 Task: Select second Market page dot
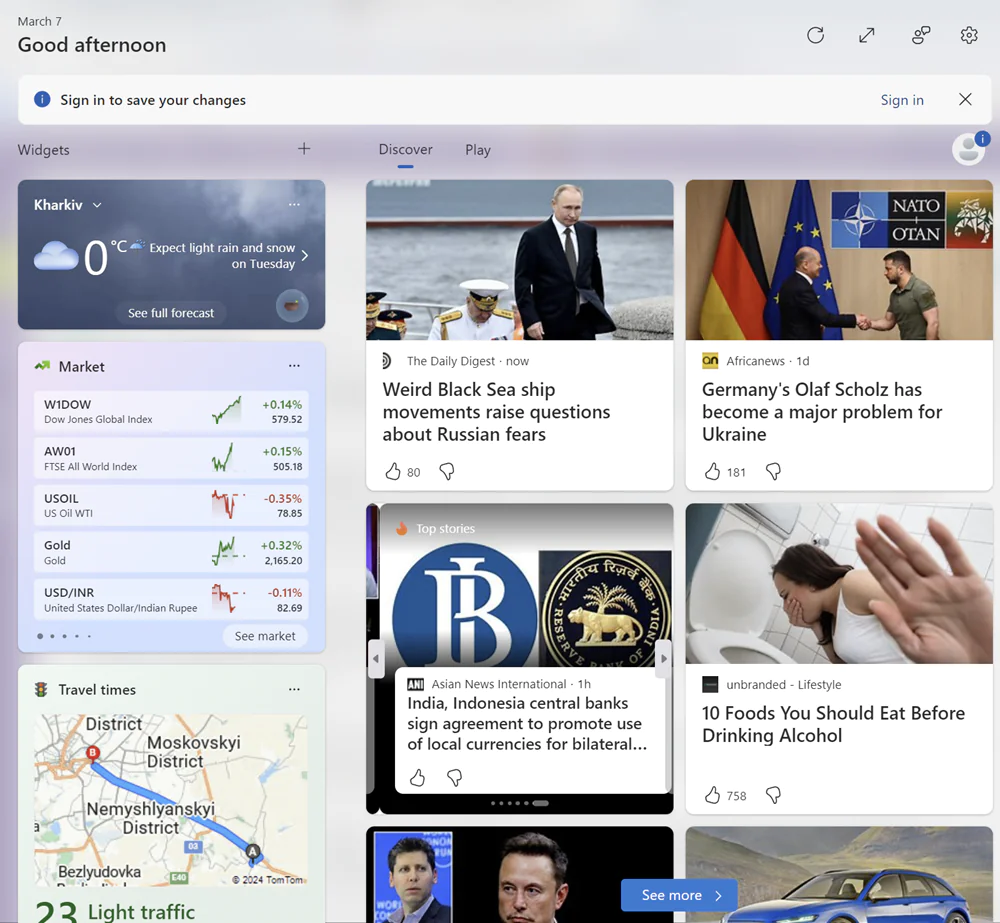pos(52,636)
